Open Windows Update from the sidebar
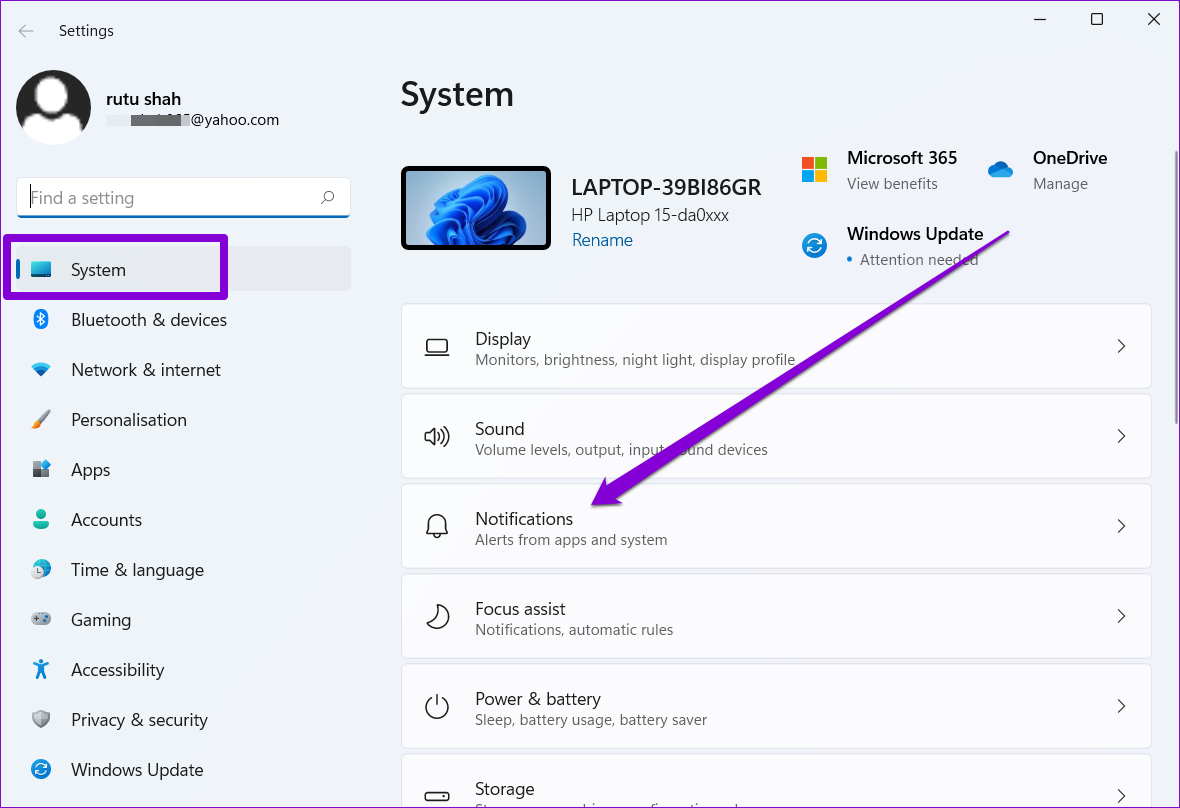This screenshot has width=1180, height=808. click(183, 770)
